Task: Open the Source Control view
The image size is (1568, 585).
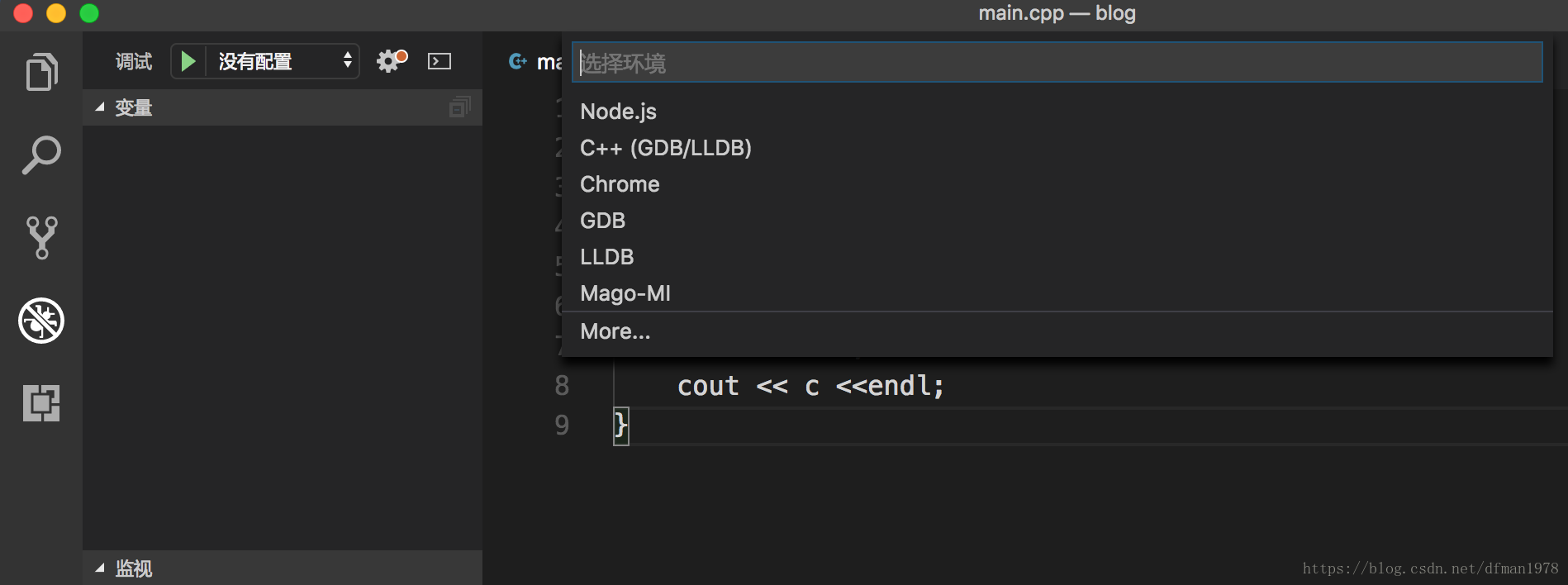Action: [x=41, y=238]
